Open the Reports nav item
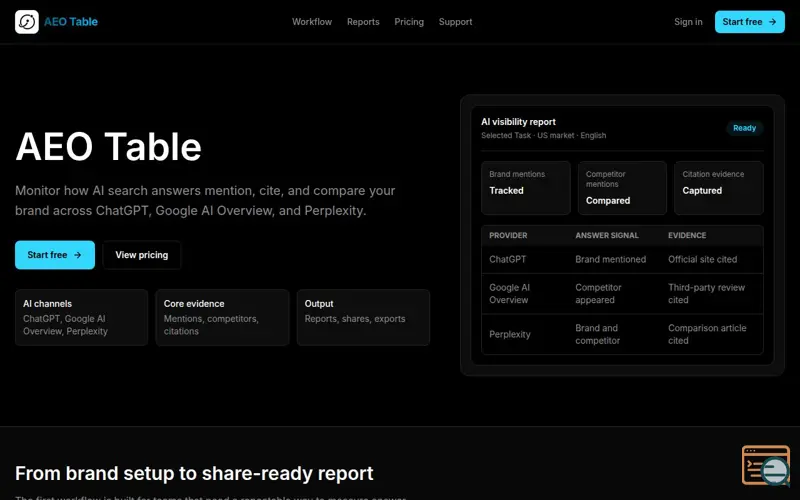Viewport: 800px width, 500px height. click(363, 22)
